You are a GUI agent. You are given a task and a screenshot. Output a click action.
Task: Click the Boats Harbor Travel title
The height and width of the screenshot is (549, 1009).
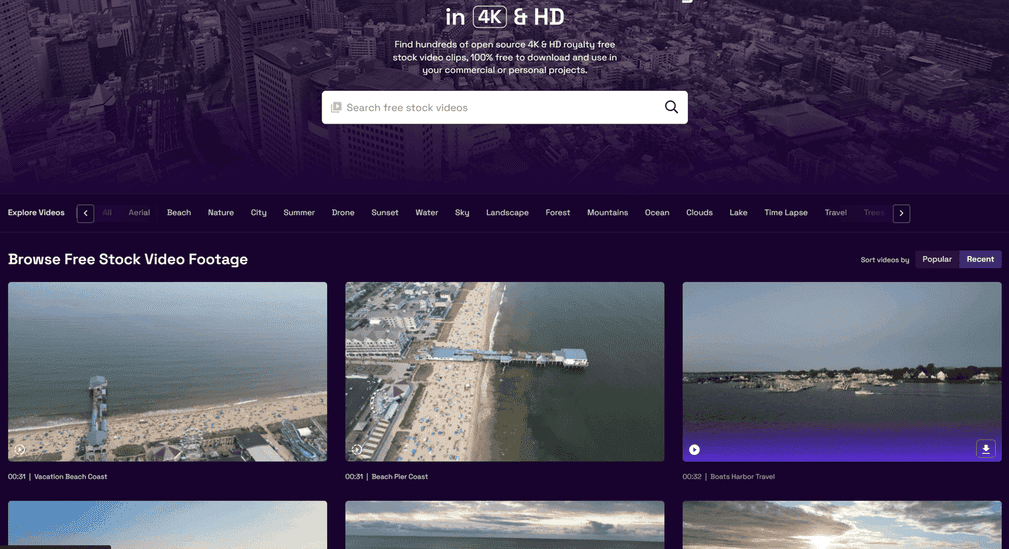point(743,477)
